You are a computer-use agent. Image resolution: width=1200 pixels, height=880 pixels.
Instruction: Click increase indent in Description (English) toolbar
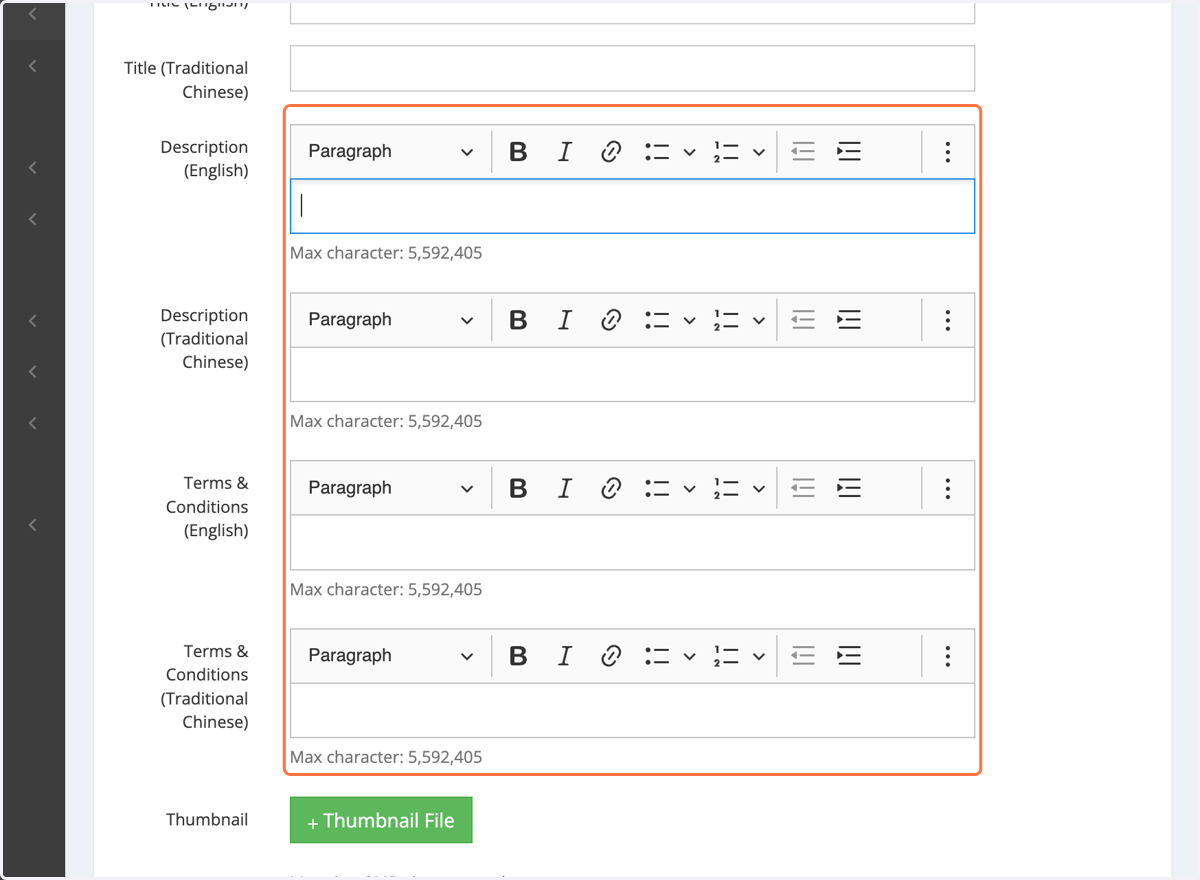pos(849,152)
